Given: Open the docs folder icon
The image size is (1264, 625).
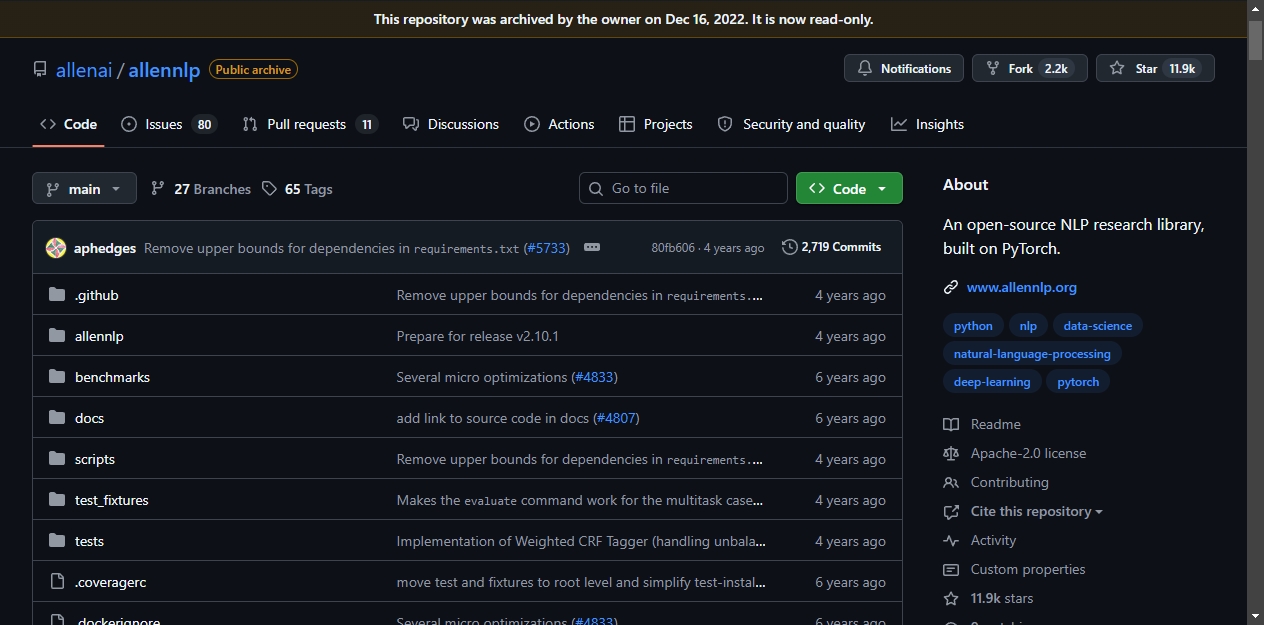Looking at the screenshot, I should [x=57, y=418].
